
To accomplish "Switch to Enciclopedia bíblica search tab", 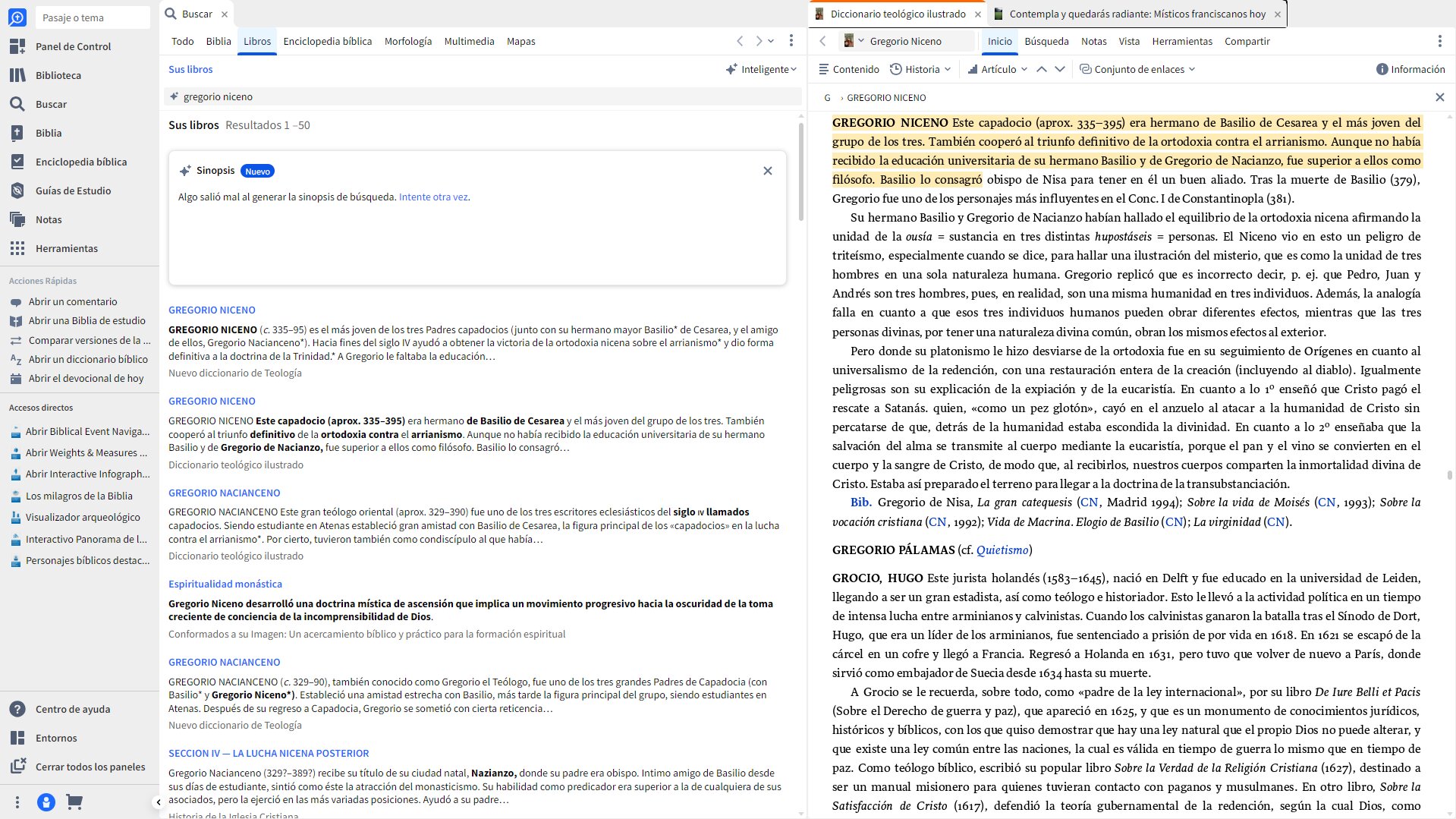I will tap(328, 41).
